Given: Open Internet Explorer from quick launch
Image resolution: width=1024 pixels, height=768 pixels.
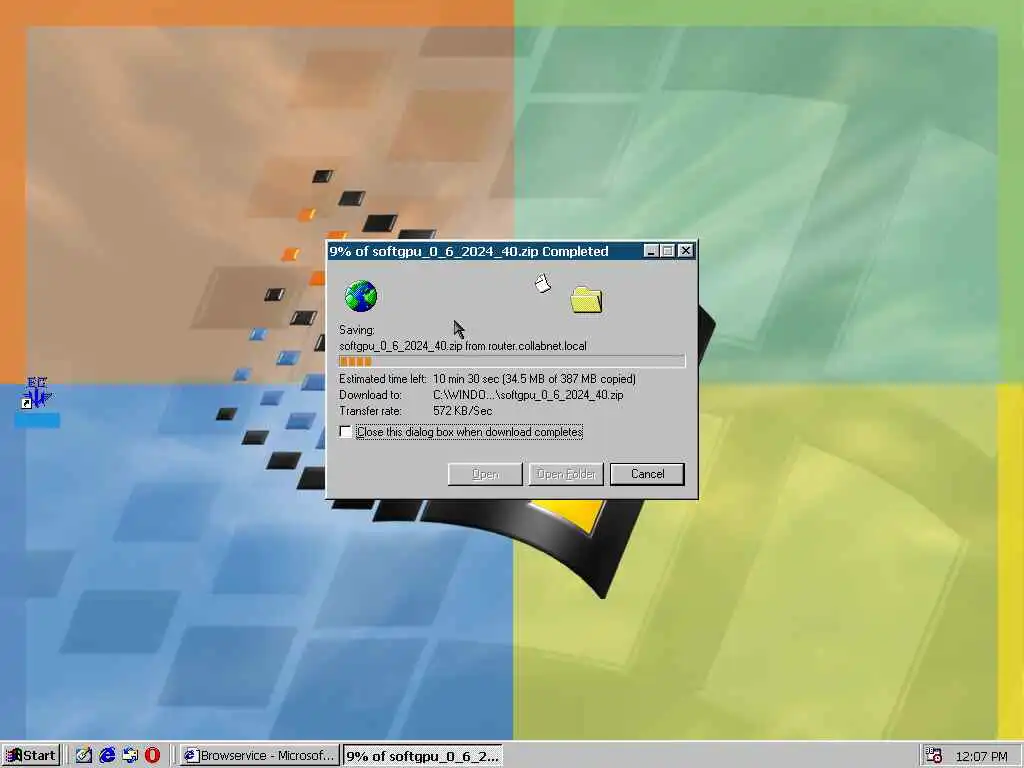Looking at the screenshot, I should (106, 756).
